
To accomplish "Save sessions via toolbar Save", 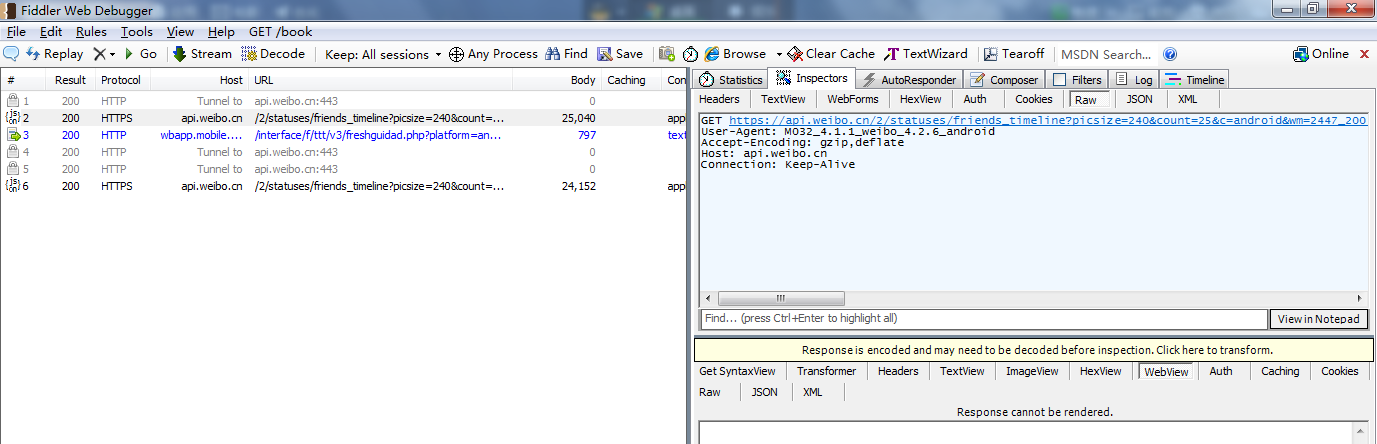I will 620,54.
